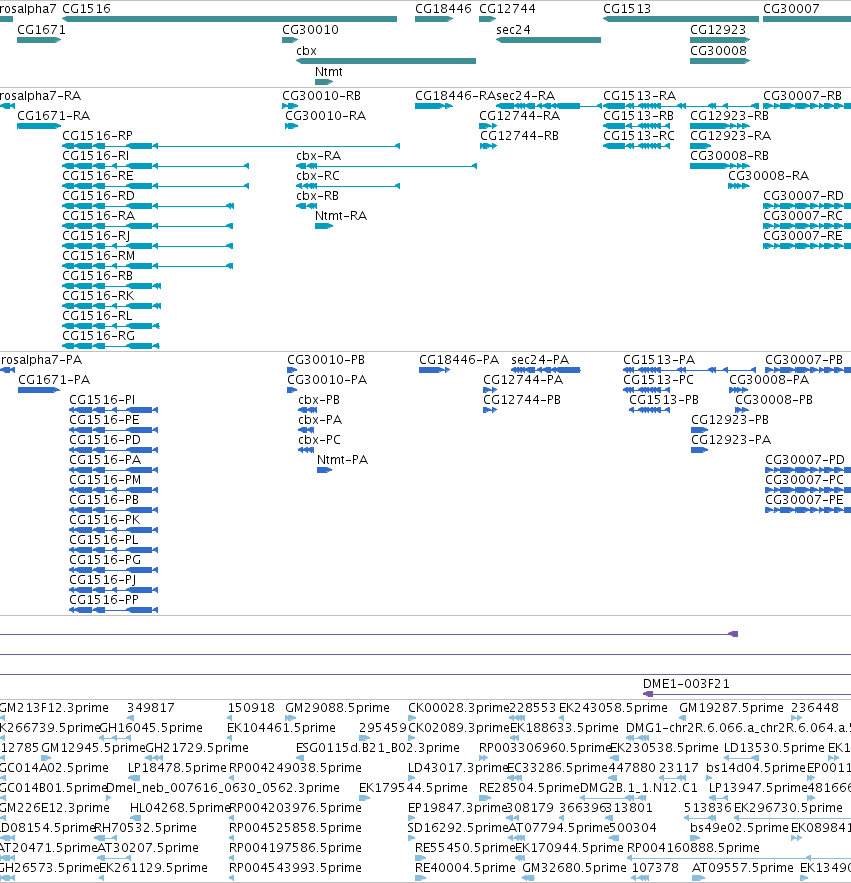Click EST CK00028.3prime
The height and width of the screenshot is (883, 851).
(x=458, y=708)
